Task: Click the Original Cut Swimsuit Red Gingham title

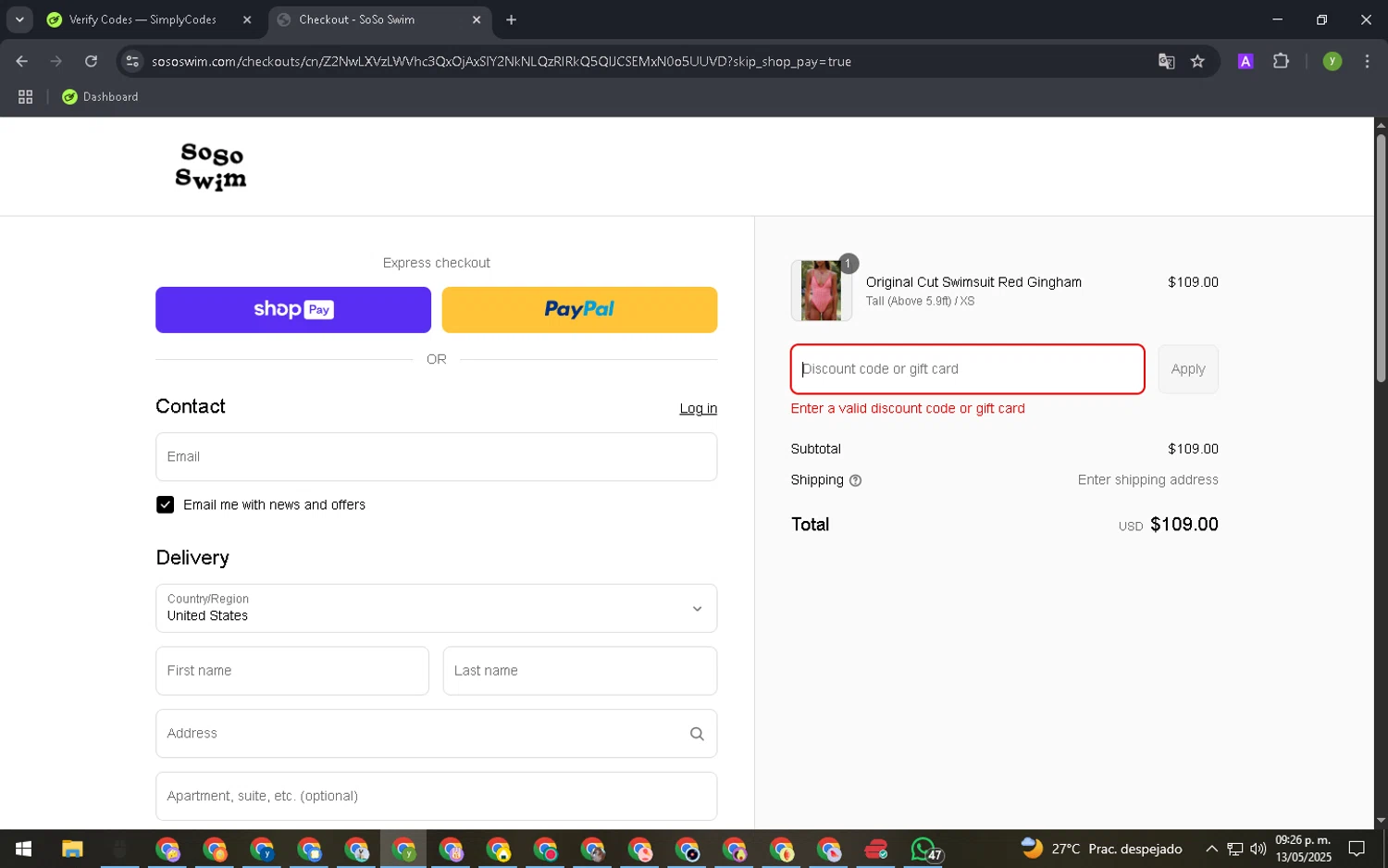Action: (x=973, y=282)
